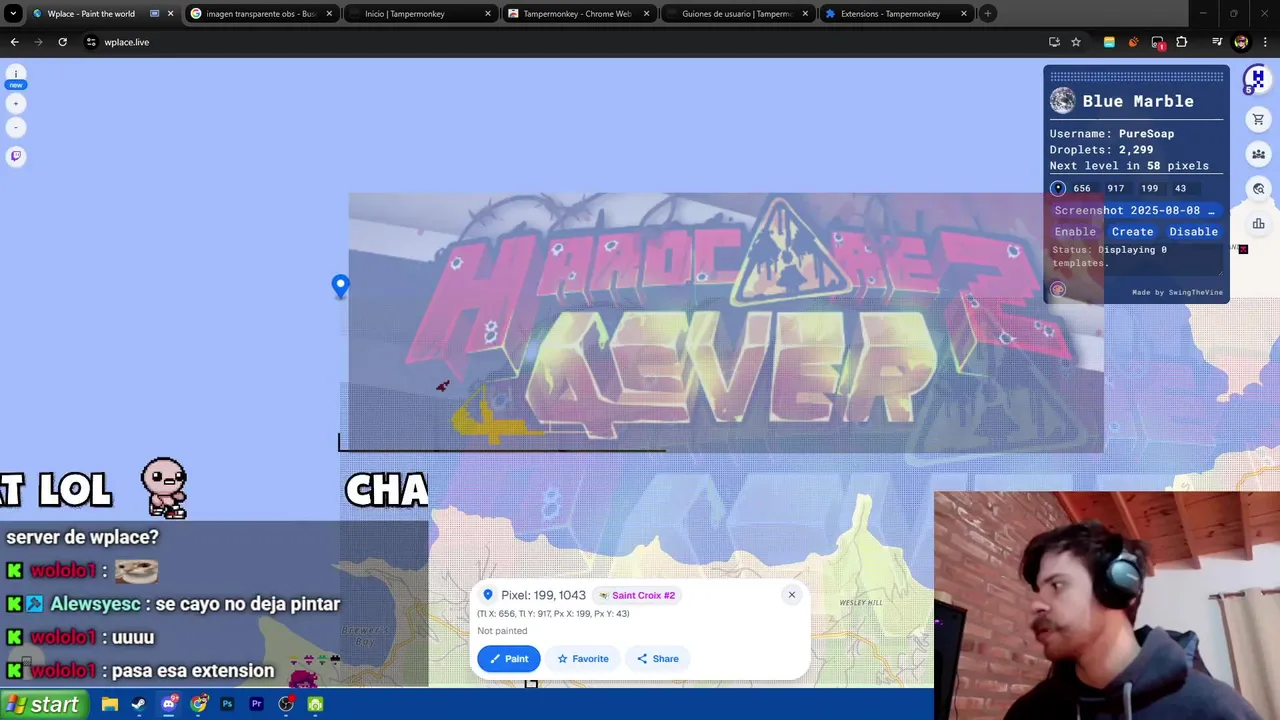Zoom in with the plus map button
This screenshot has height=720, width=1280.
coord(16,103)
